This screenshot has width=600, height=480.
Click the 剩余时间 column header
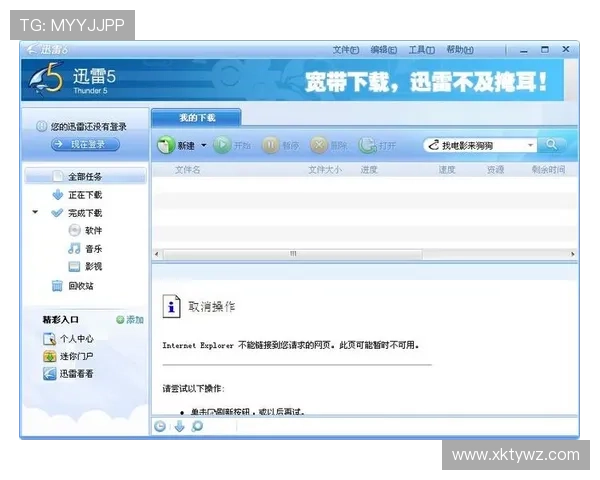coord(548,170)
